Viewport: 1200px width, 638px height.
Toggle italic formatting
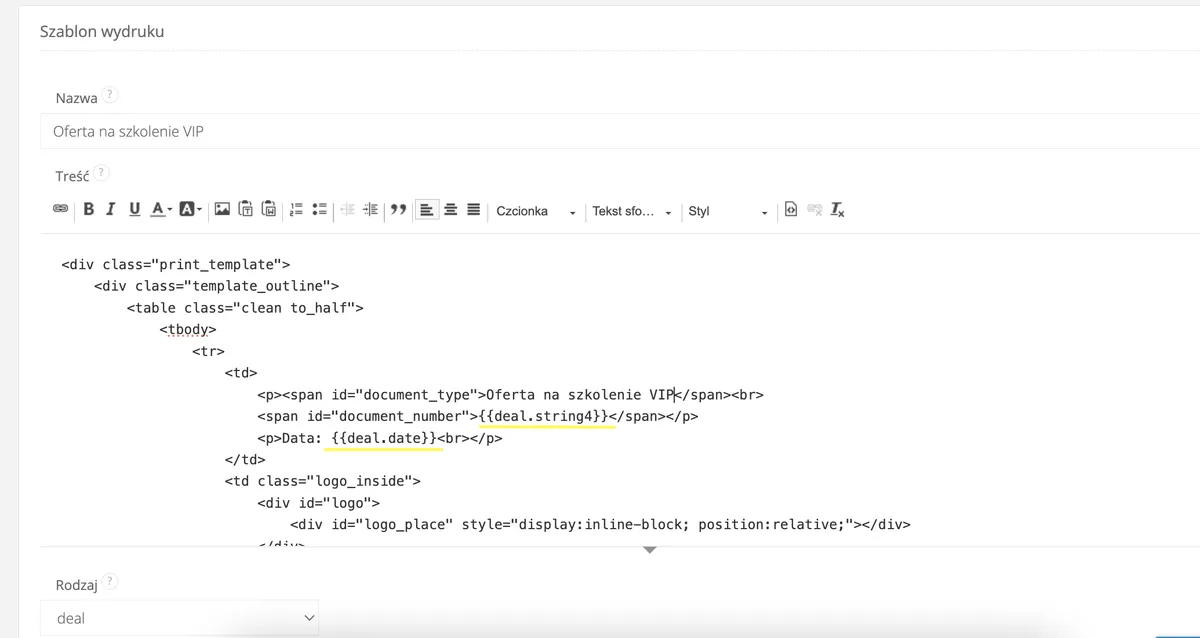point(110,210)
